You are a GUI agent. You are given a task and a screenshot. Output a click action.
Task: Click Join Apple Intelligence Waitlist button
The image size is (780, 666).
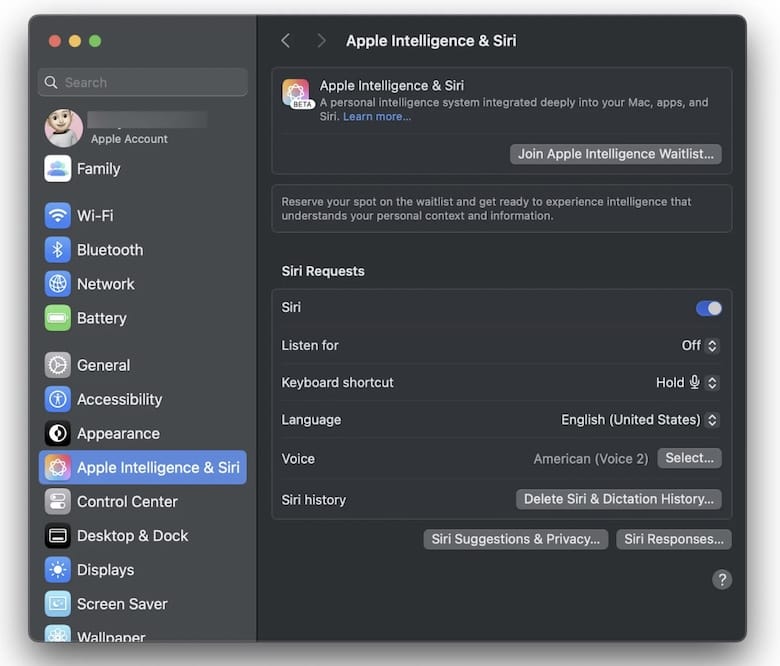pyautogui.click(x=616, y=154)
